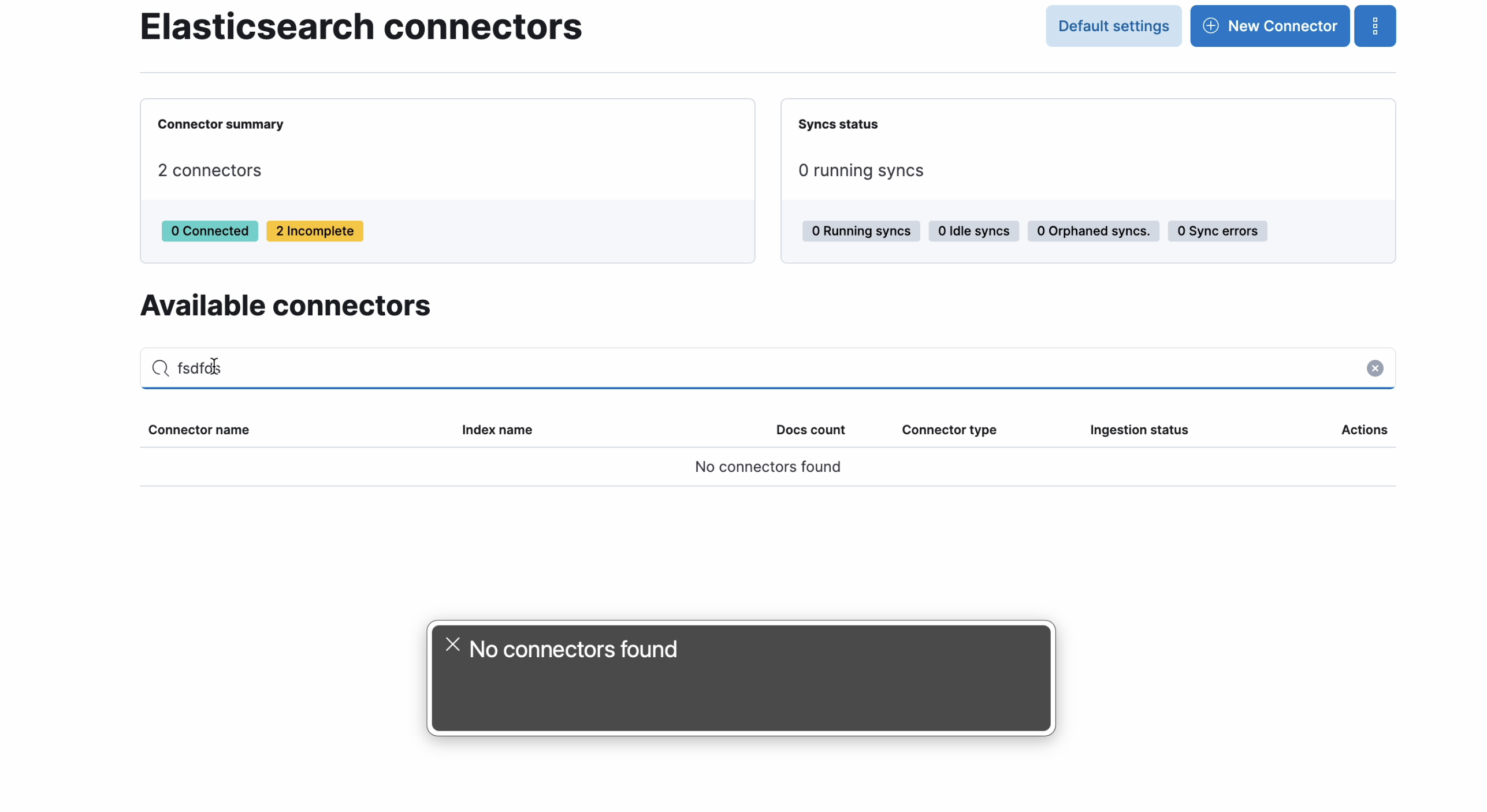Click the 0 Orphaned syncs badge
1487x812 pixels.
1093,230
